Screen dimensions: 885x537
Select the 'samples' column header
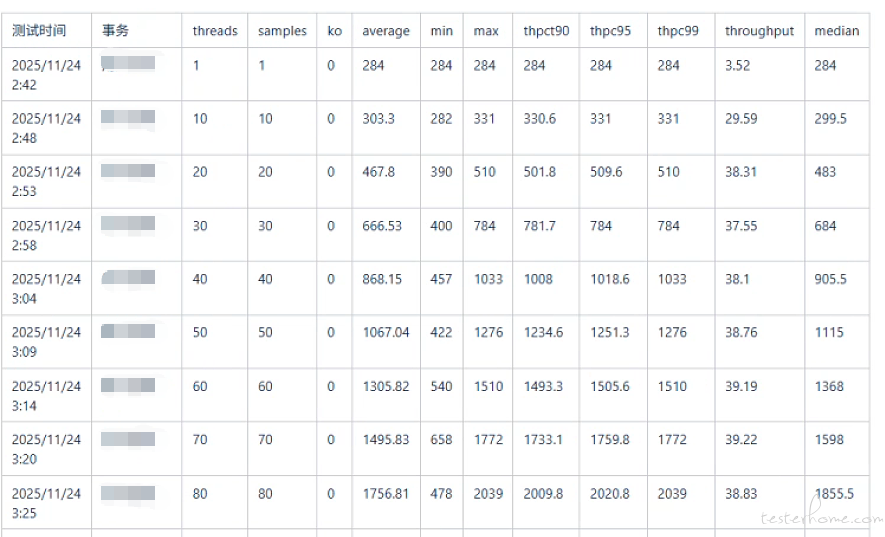[282, 31]
